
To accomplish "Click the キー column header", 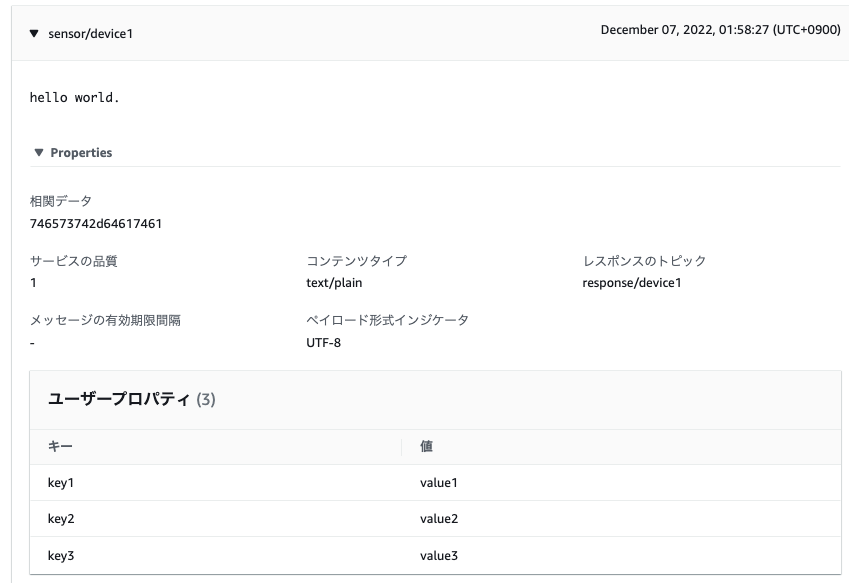I will pyautogui.click(x=60, y=446).
